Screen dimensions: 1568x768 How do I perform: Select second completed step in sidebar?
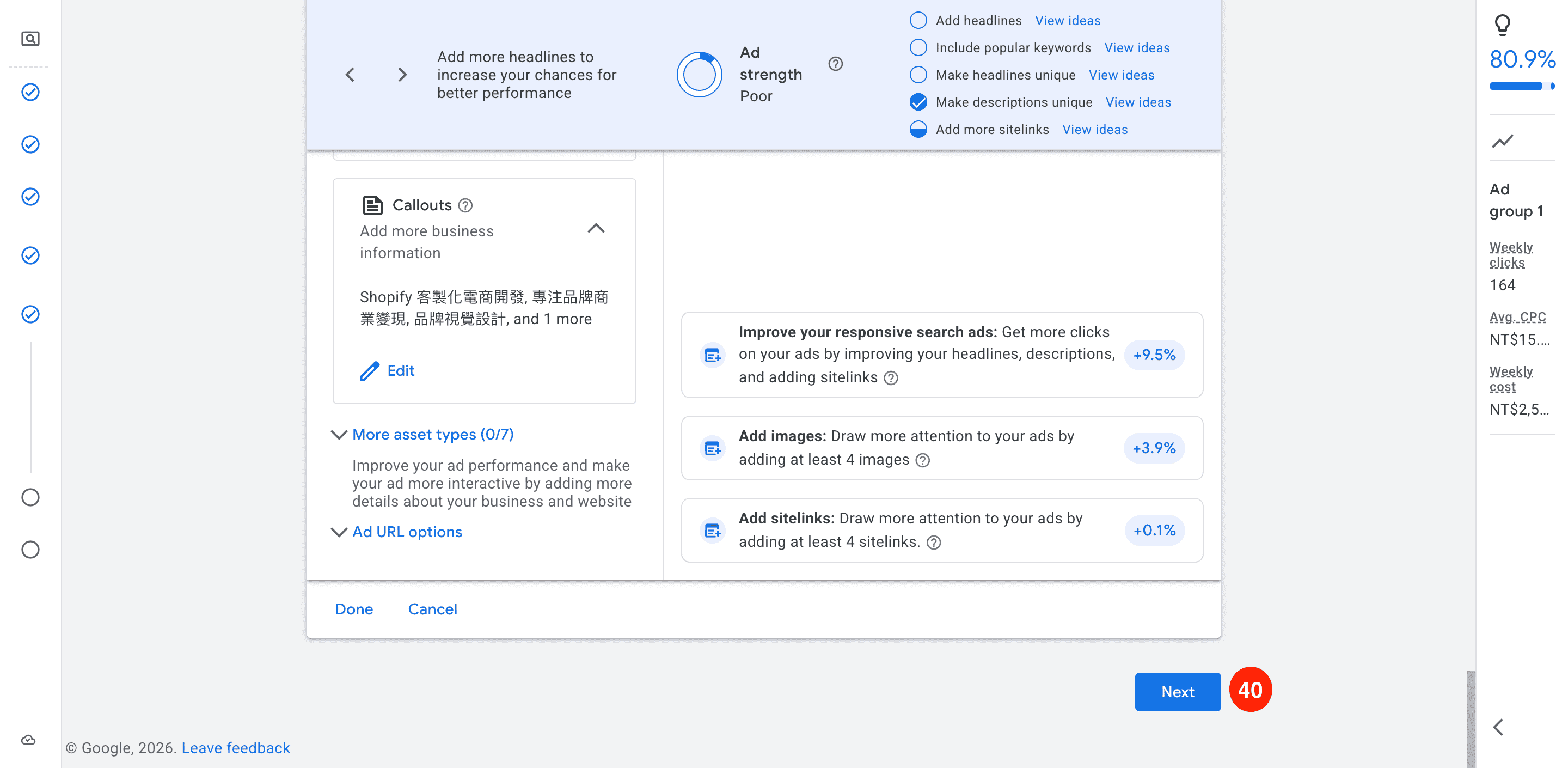[x=30, y=144]
